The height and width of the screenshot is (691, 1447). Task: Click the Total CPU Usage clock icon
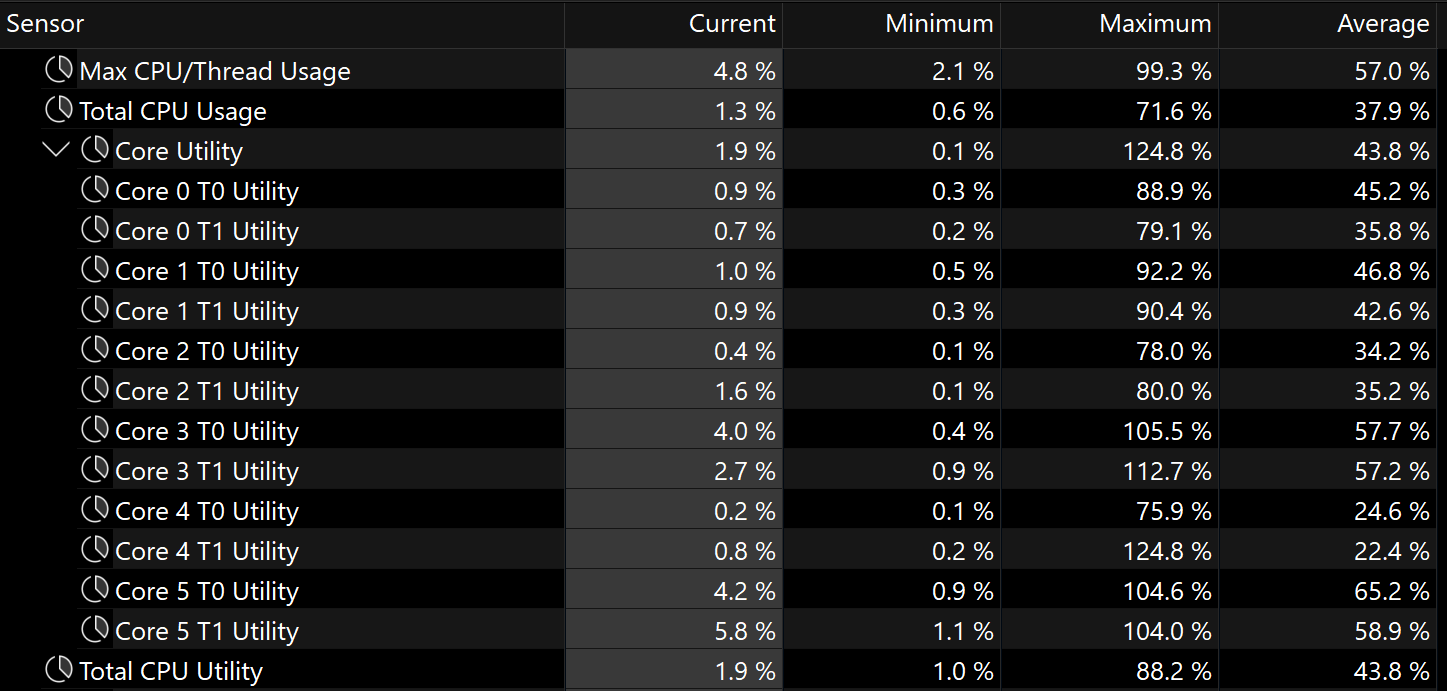(x=59, y=110)
